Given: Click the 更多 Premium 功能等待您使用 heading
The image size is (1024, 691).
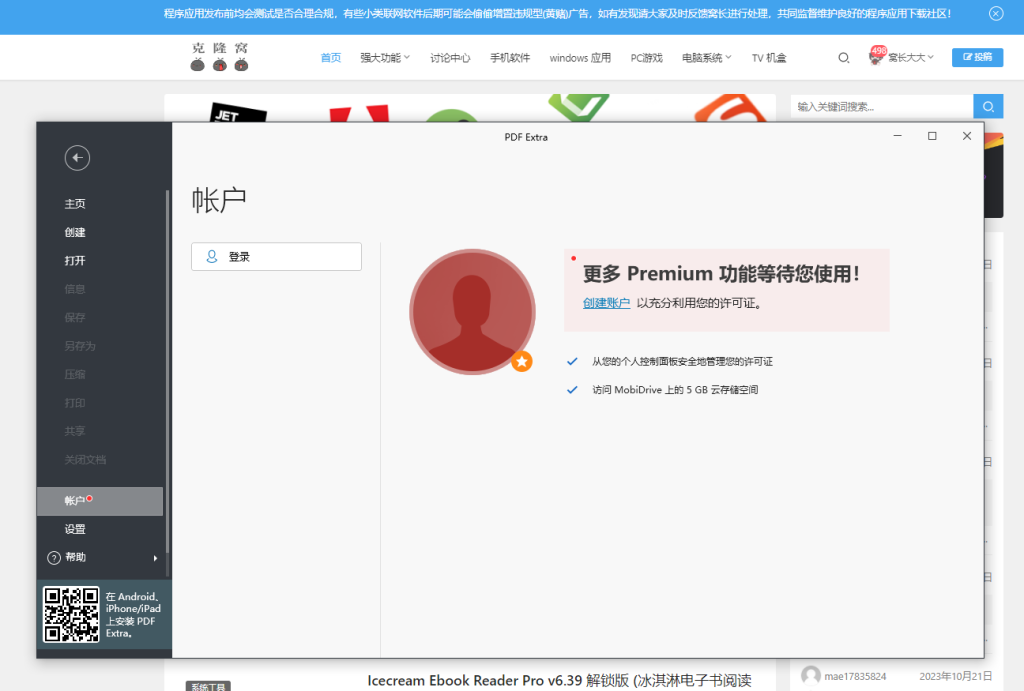Looking at the screenshot, I should (721, 274).
